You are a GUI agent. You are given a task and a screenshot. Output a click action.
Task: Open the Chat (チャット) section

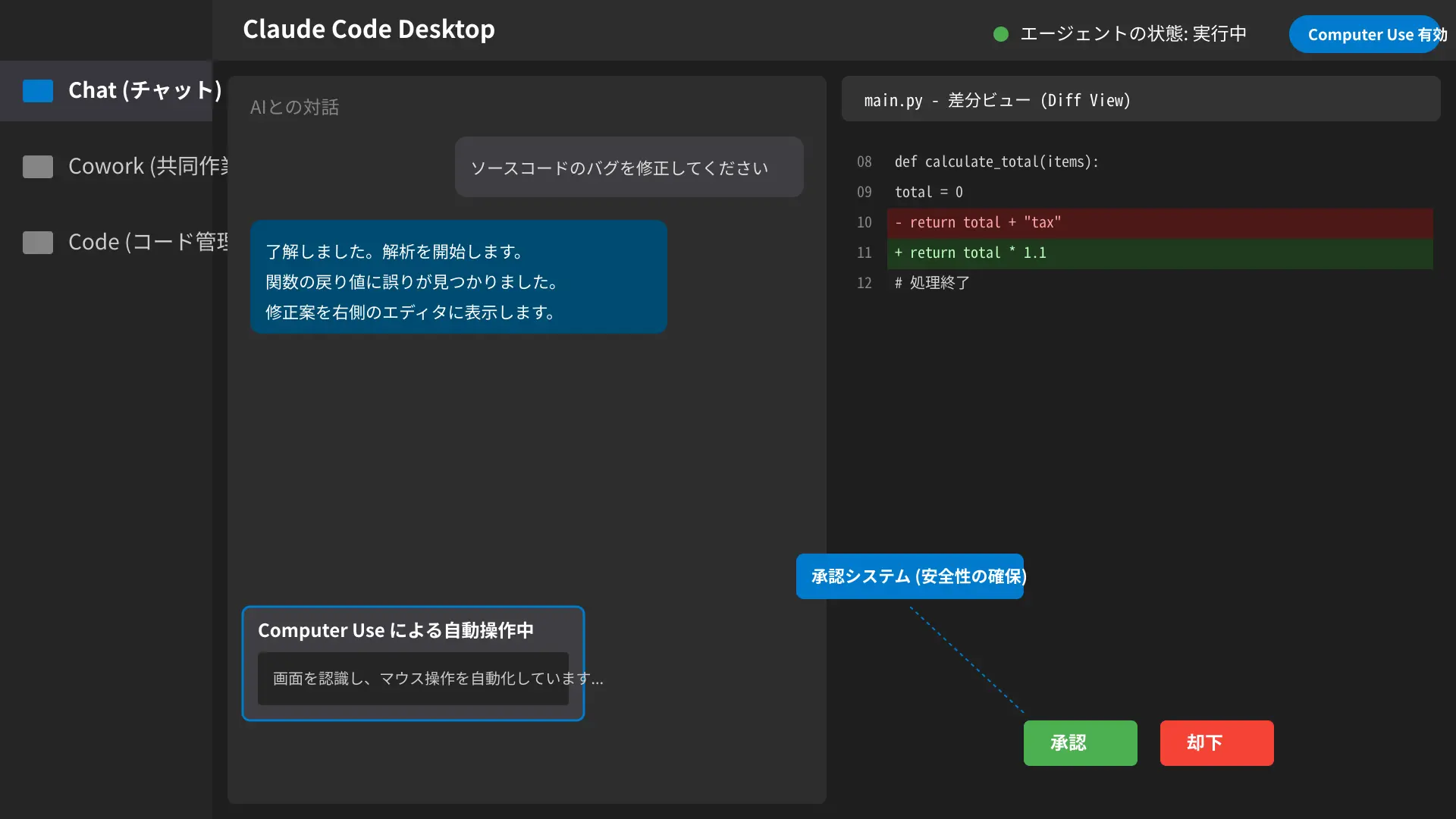(106, 91)
